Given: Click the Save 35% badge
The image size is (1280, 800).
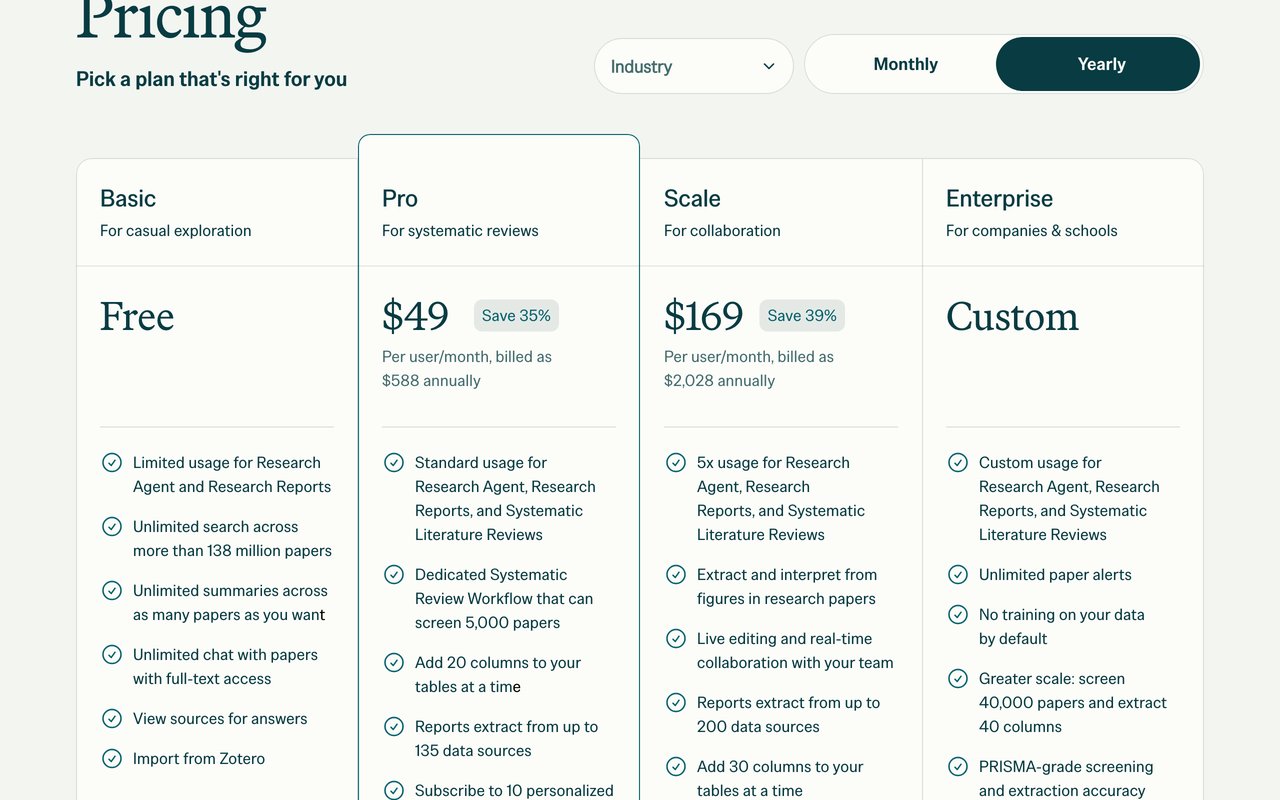Looking at the screenshot, I should (516, 316).
